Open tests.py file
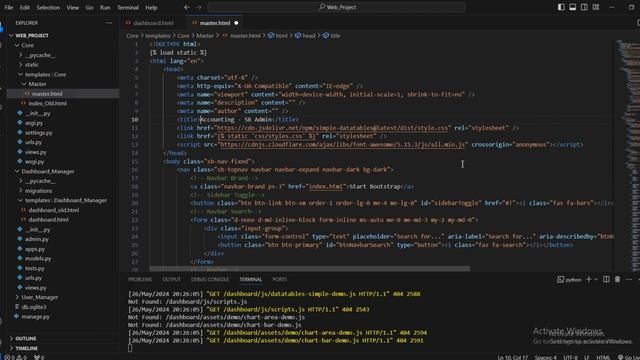 pyautogui.click(x=35, y=268)
